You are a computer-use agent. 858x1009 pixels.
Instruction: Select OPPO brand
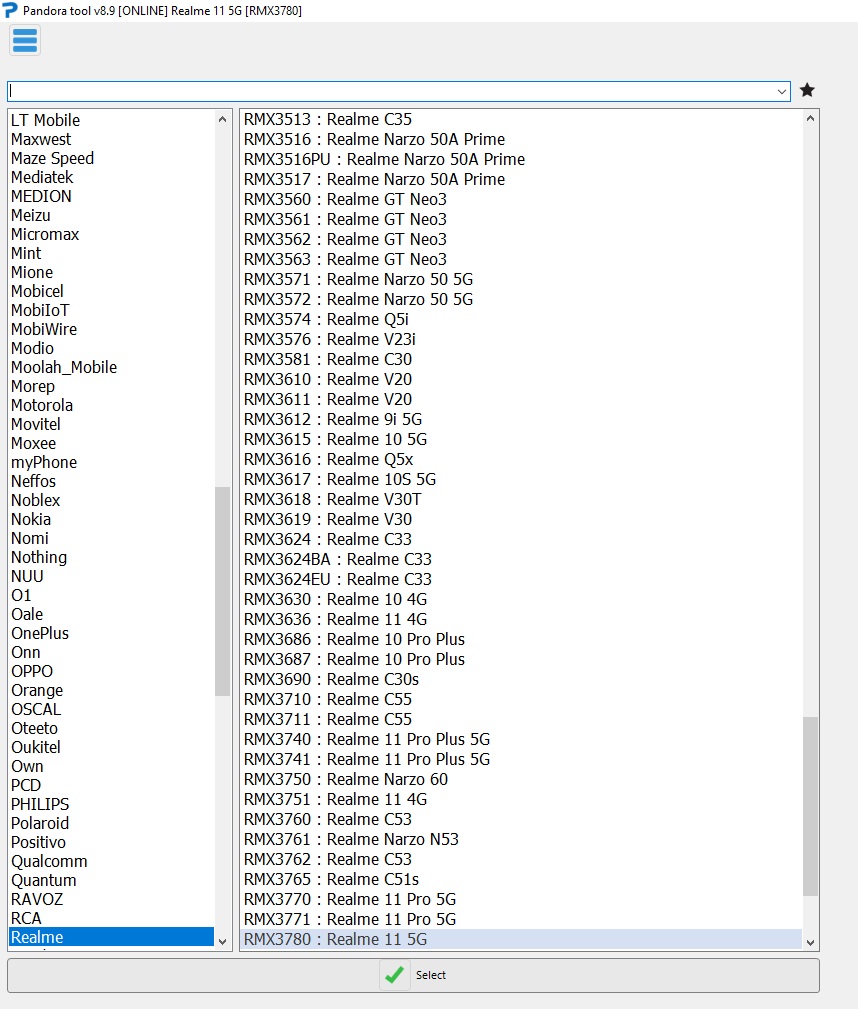[32, 671]
